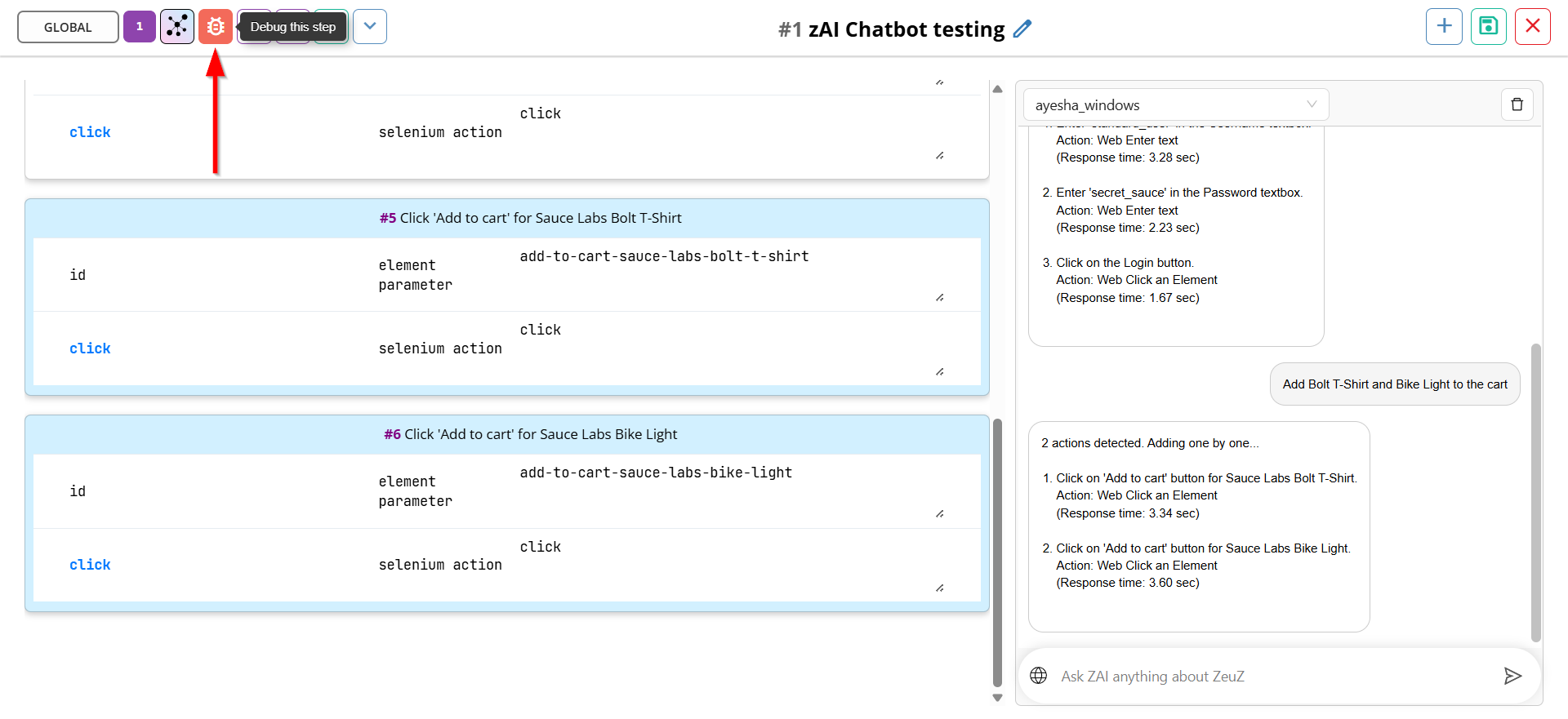Select the click link in step #5
The image size is (1568, 719).
(90, 348)
